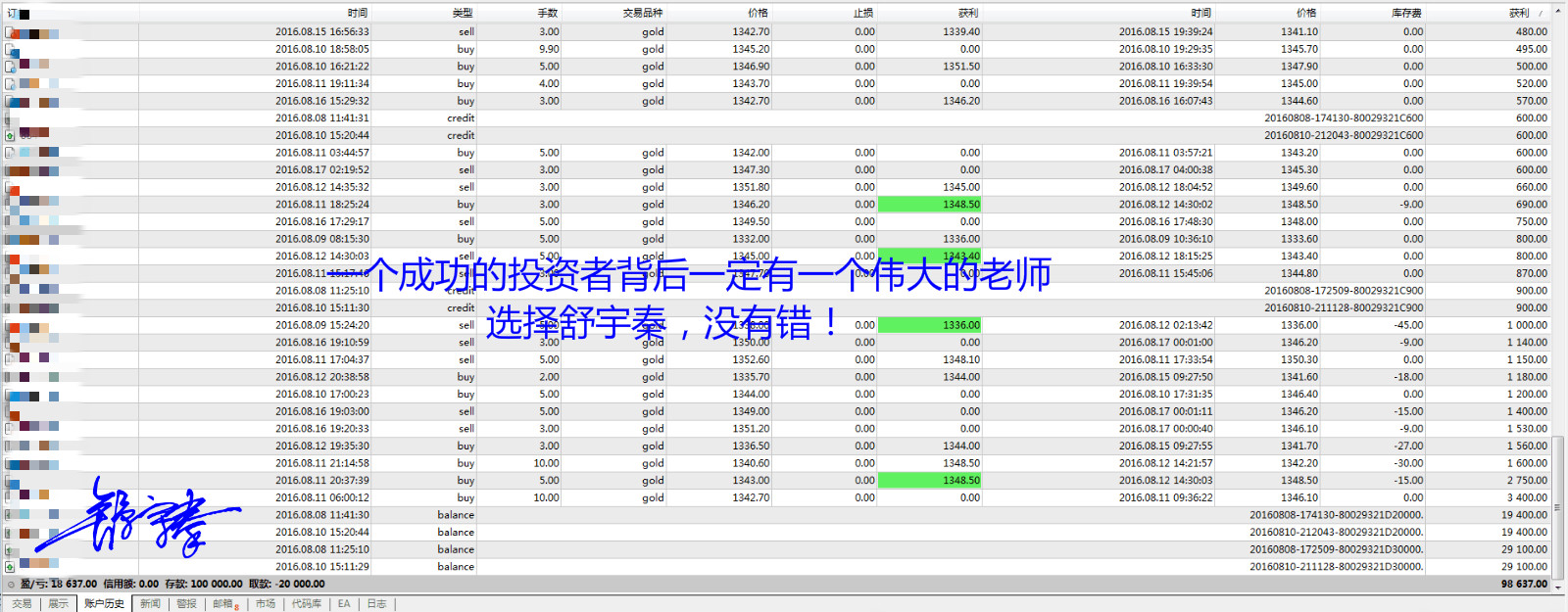Click the green cell in the 2016.08.11 18:25:24 row

coord(929,205)
